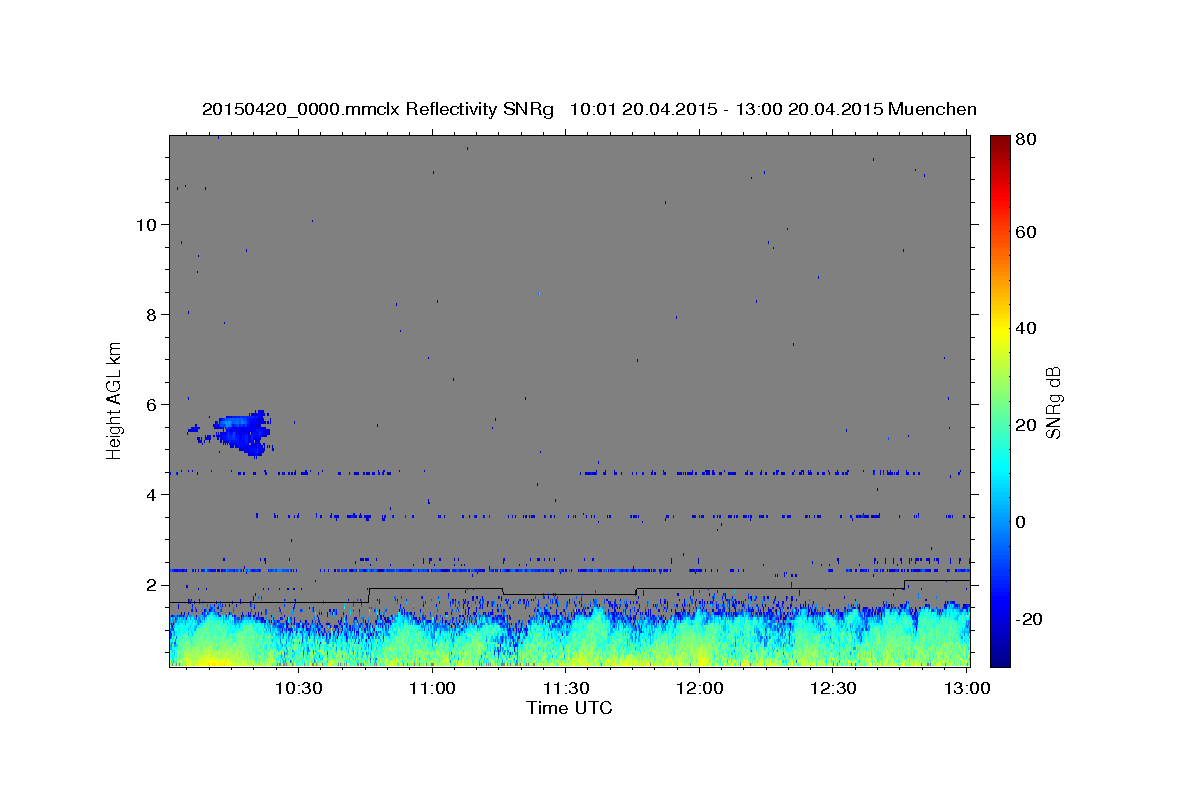Click the dark red top of the colorbar
The width and height of the screenshot is (1200, 800).
pos(999,142)
